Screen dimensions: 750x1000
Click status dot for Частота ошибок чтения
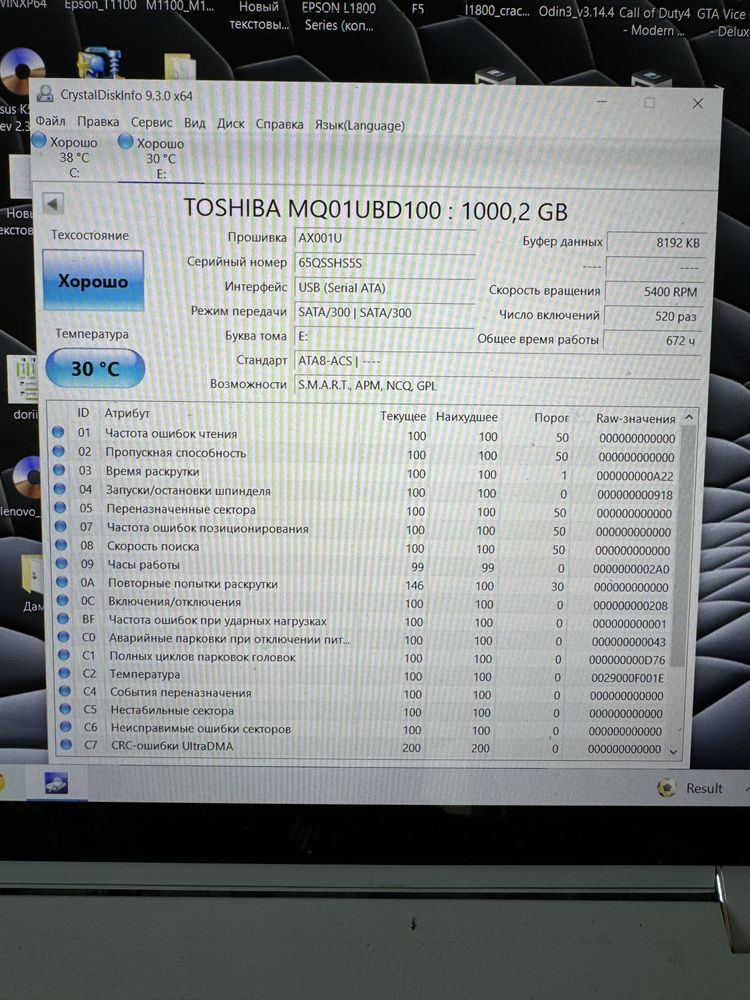[x=58, y=432]
